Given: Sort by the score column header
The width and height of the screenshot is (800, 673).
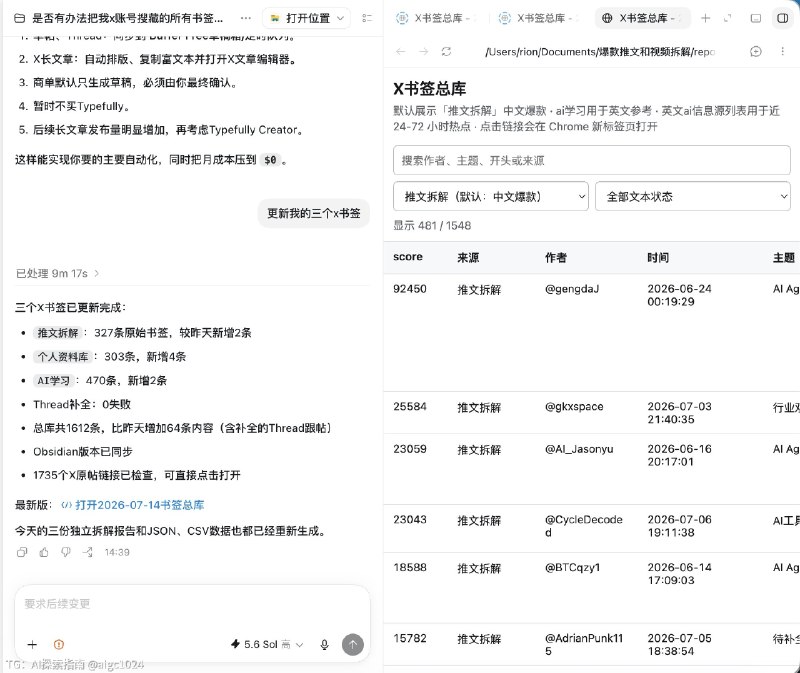Looking at the screenshot, I should click(408, 257).
